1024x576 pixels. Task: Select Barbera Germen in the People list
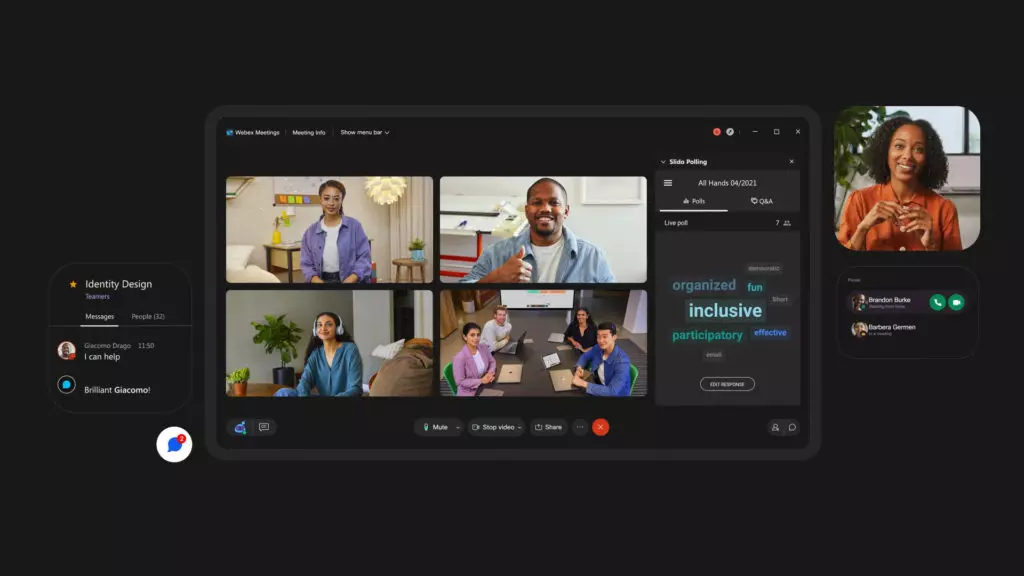[x=890, y=327]
